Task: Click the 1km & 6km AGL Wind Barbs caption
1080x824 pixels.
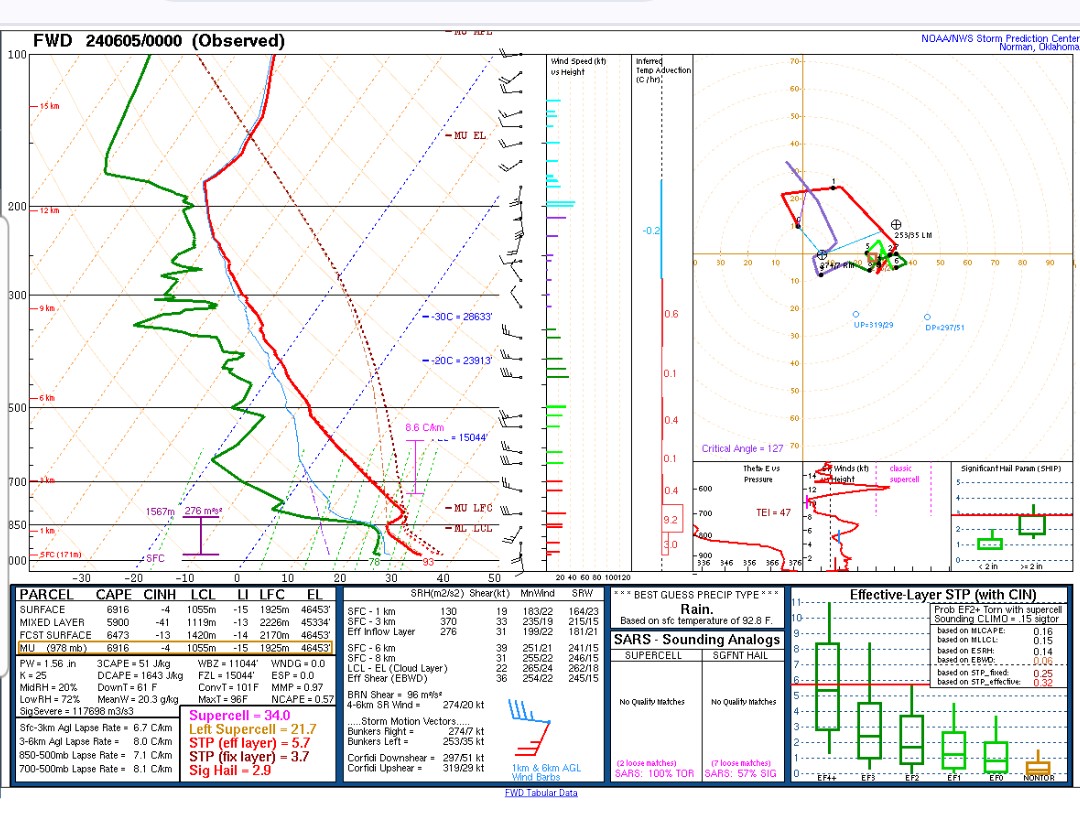Action: (546, 772)
